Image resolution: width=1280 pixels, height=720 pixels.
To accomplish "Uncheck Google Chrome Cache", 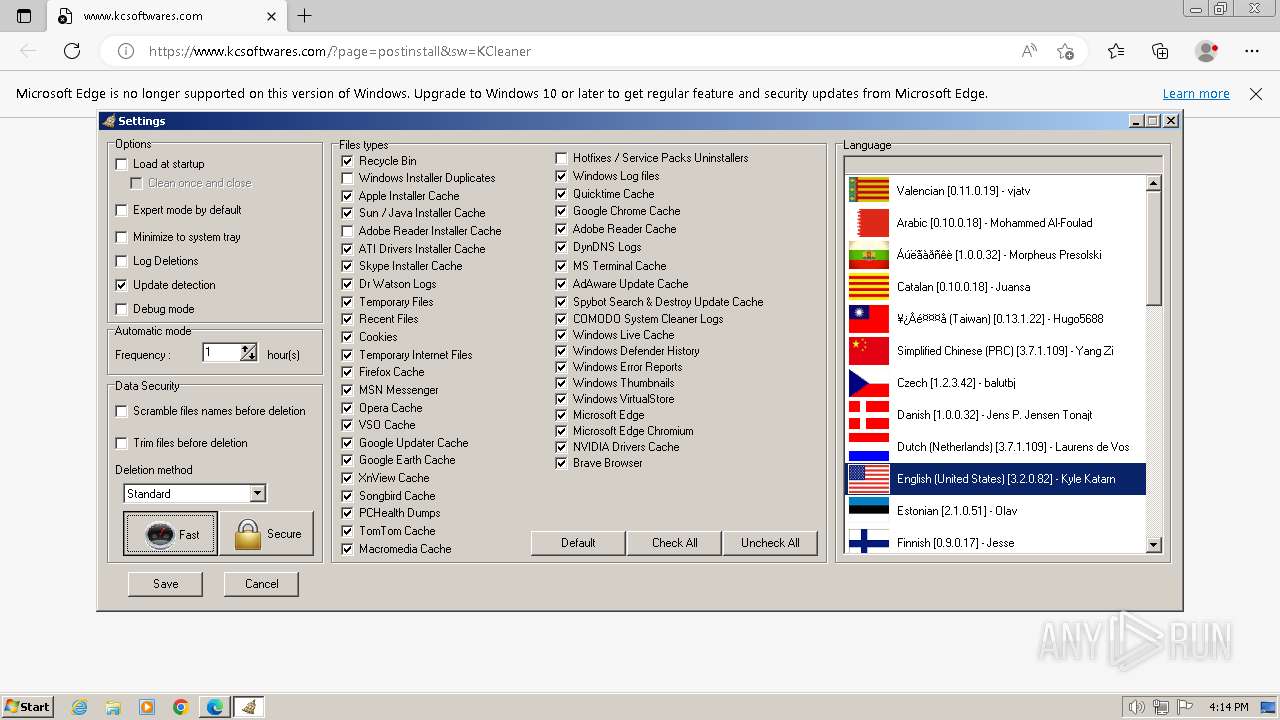I will tap(562, 211).
